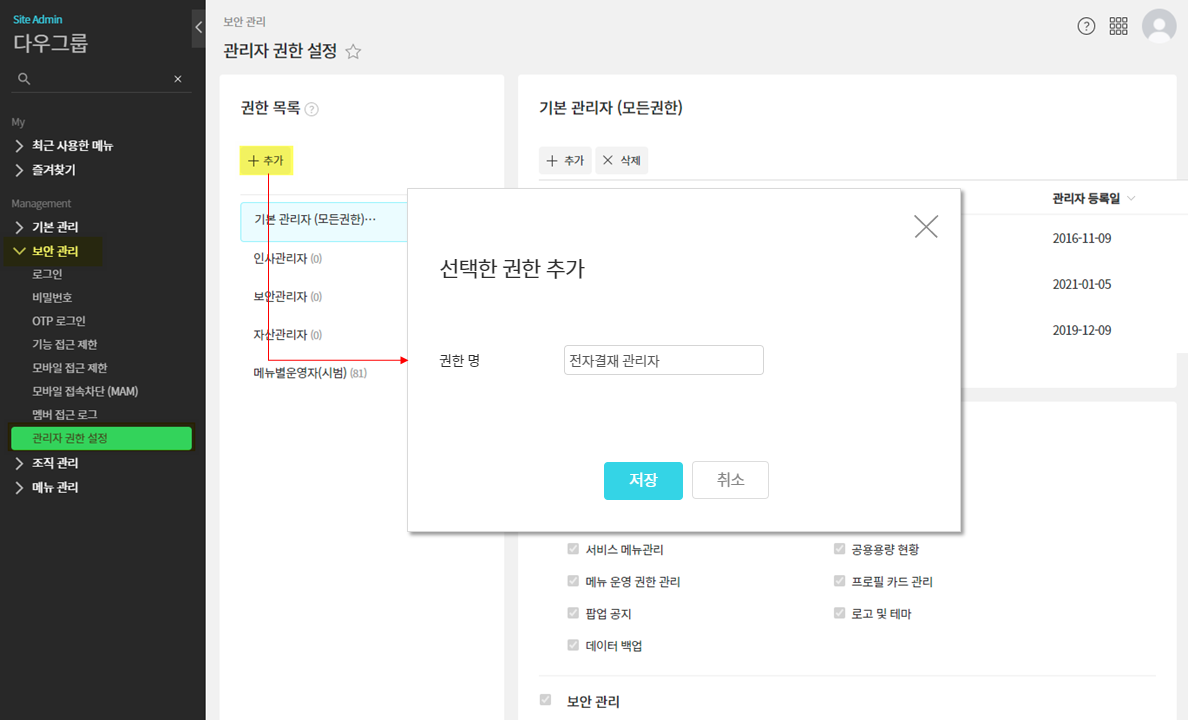
Task: Click the 권한 명 text input field
Action: [663, 360]
